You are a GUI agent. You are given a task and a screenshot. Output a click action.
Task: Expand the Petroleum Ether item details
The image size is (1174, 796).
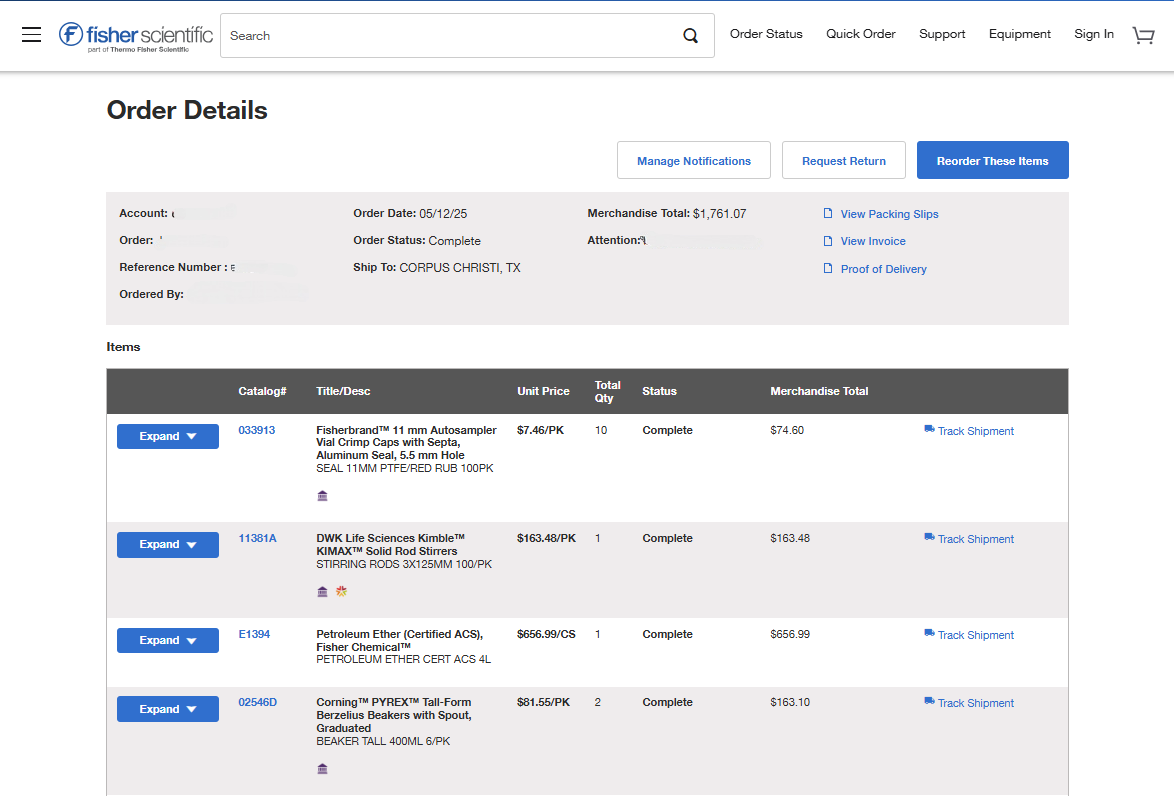(x=167, y=640)
